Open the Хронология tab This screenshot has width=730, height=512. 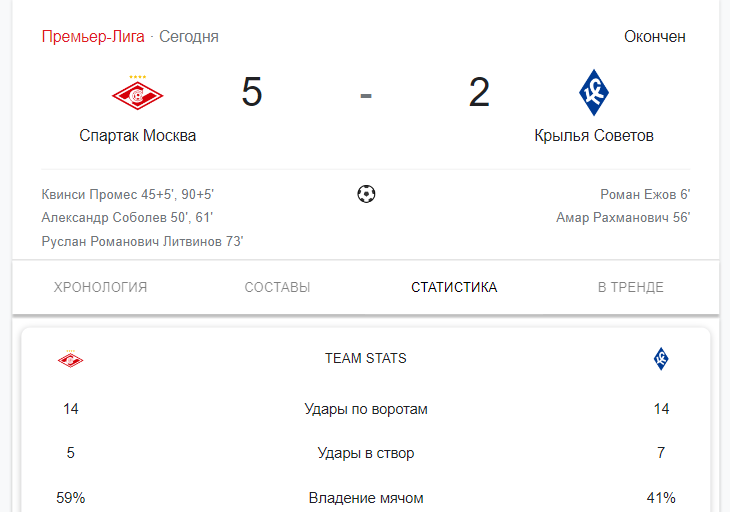click(101, 287)
